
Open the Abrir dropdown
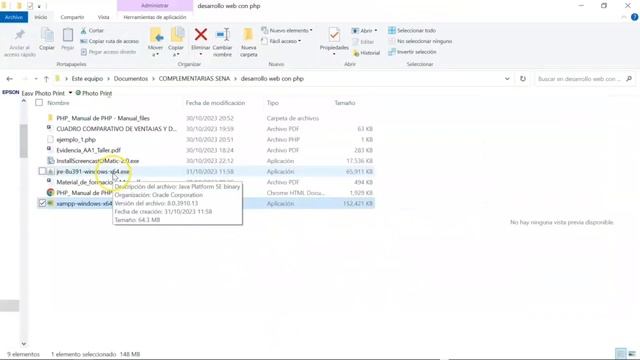click(x=364, y=31)
